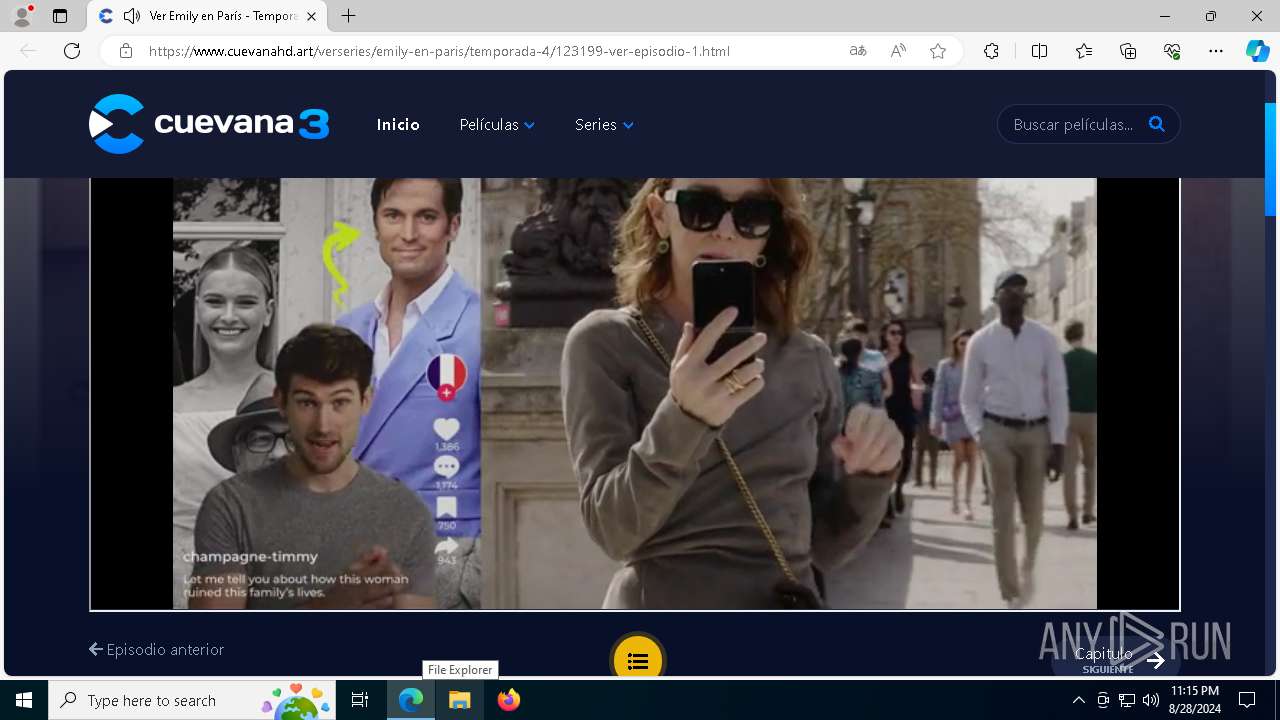Open File Explorer taskbar icon

coord(460,700)
